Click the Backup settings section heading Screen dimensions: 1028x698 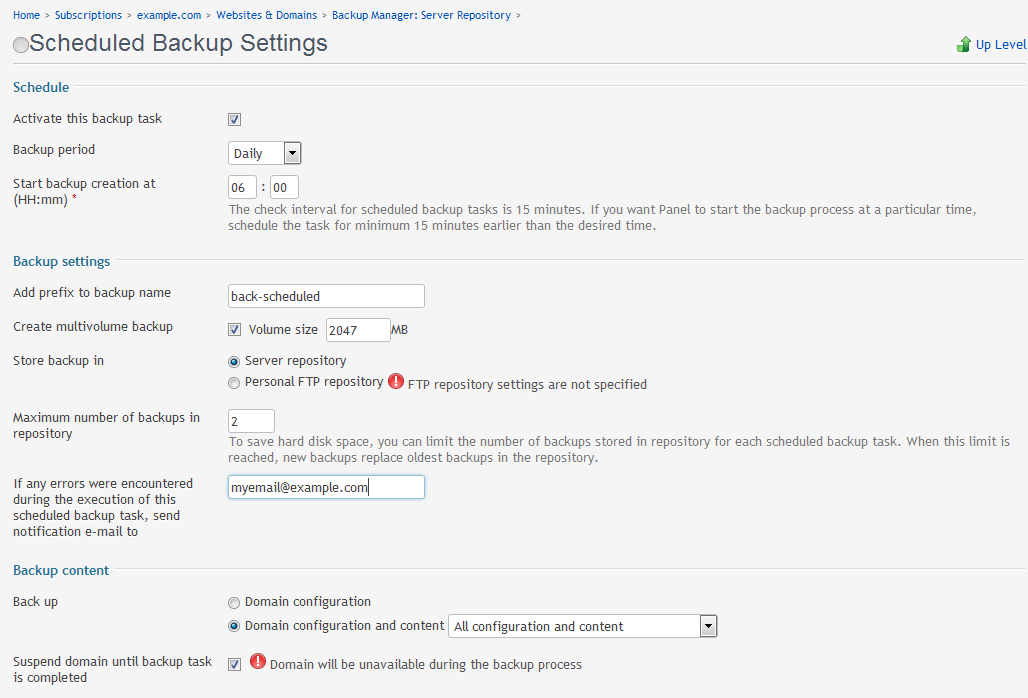[x=62, y=262]
